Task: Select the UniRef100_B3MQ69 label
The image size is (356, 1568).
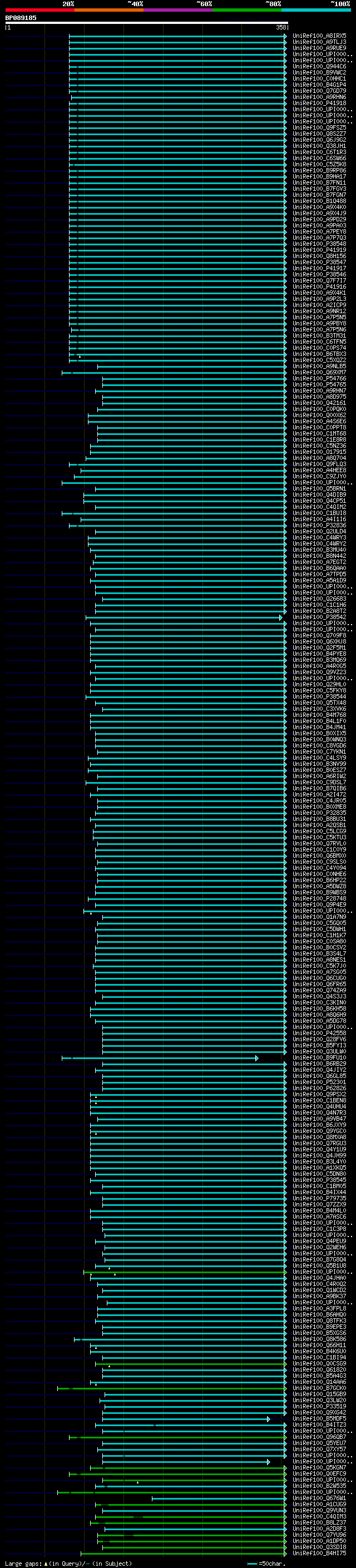Action: click(x=319, y=660)
